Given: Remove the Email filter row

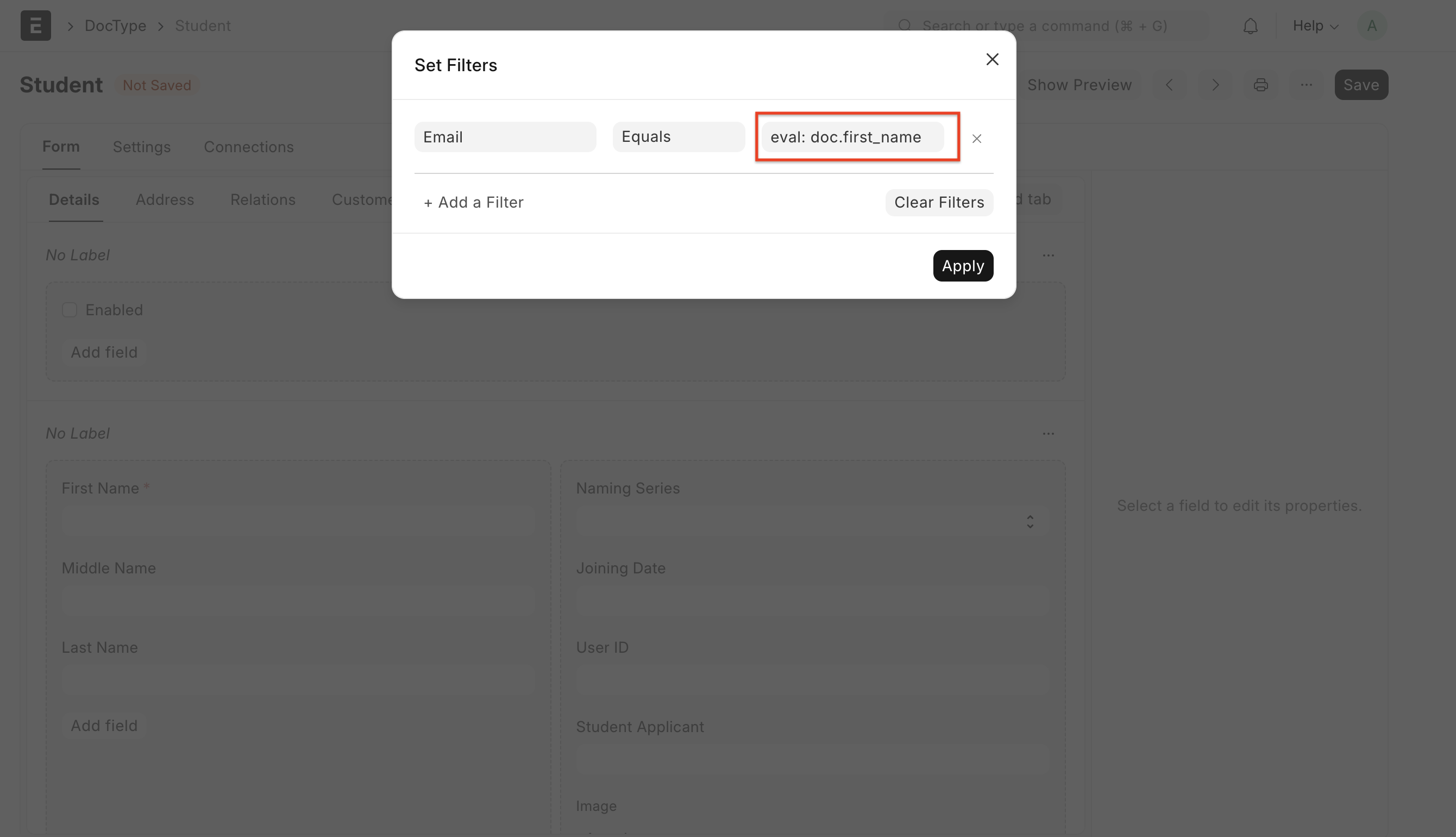Looking at the screenshot, I should click(976, 139).
